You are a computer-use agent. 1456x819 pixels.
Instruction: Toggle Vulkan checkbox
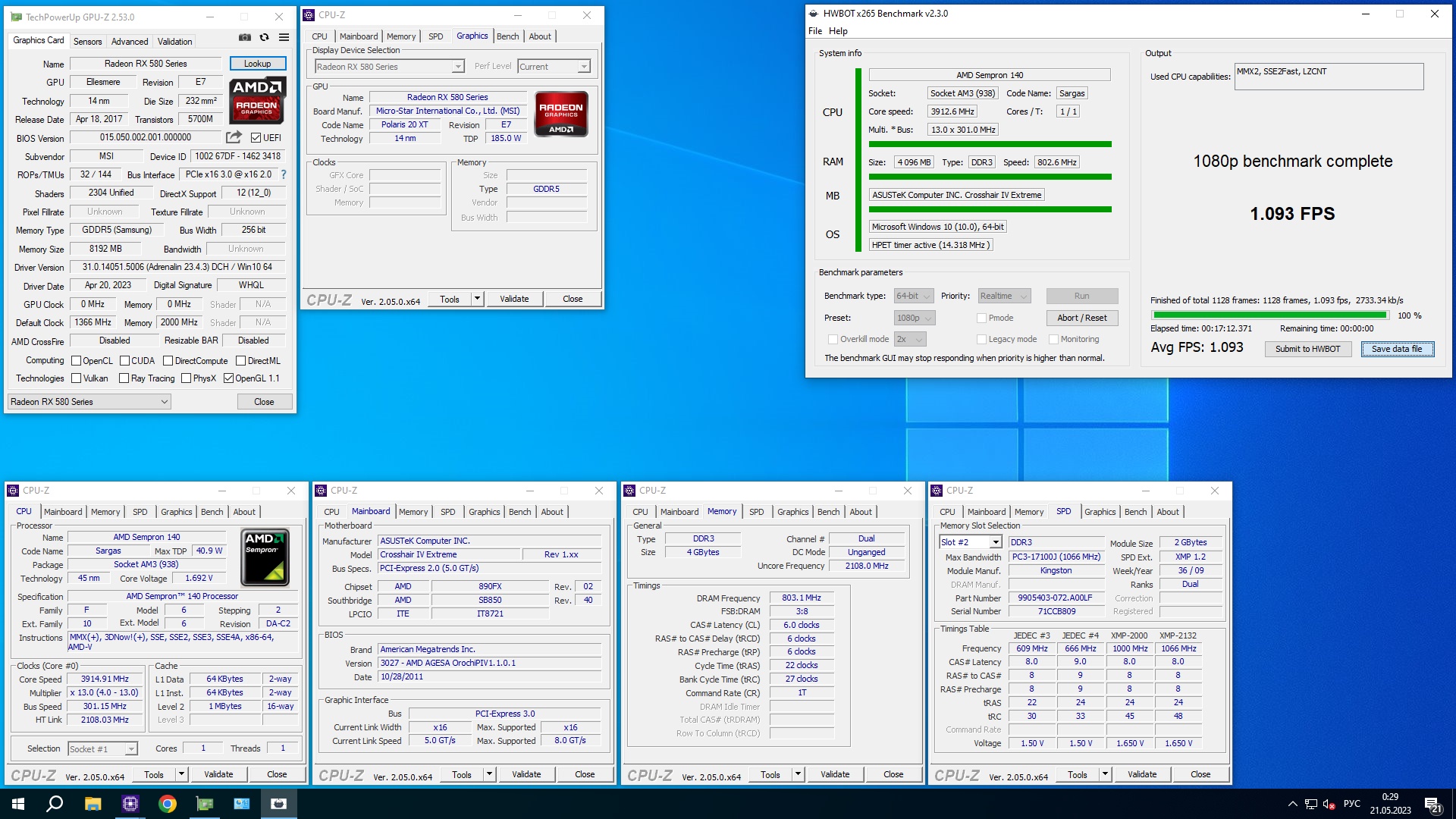(x=76, y=378)
